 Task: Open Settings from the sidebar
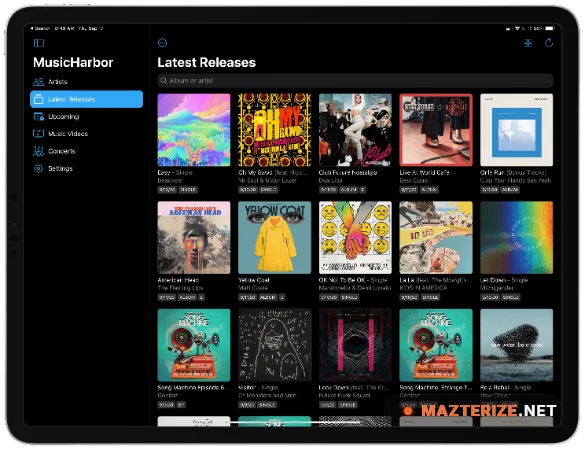(87, 168)
